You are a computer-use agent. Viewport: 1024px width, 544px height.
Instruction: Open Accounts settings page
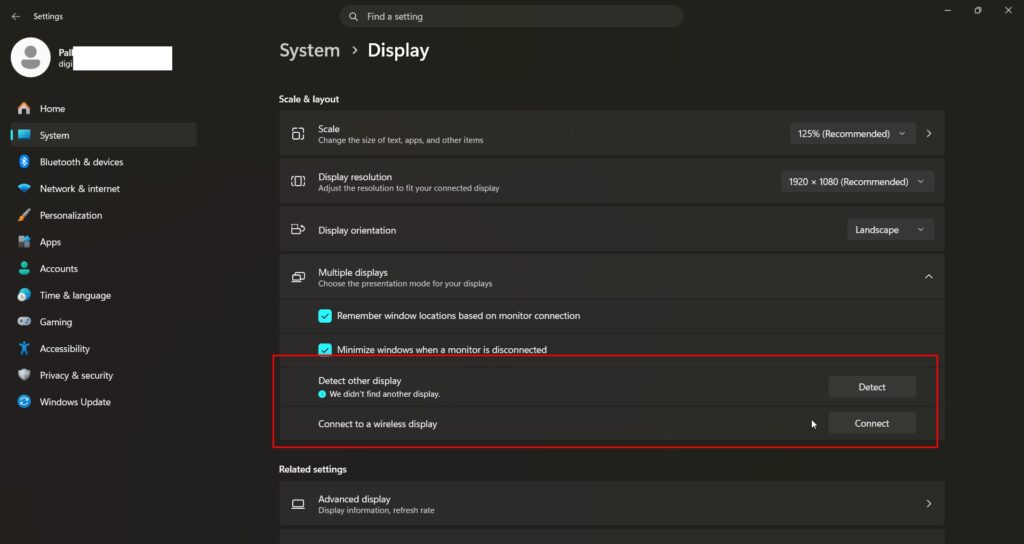pyautogui.click(x=103, y=268)
